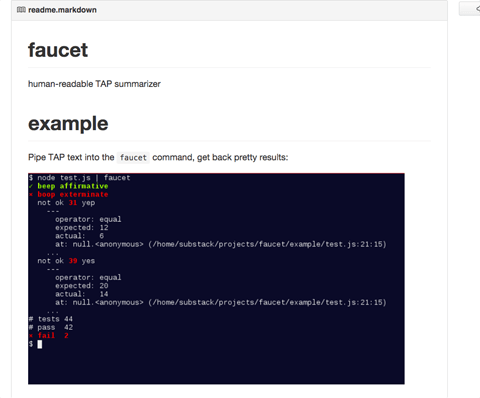Click the readme.markdown file title
The height and width of the screenshot is (398, 480).
[62, 10]
